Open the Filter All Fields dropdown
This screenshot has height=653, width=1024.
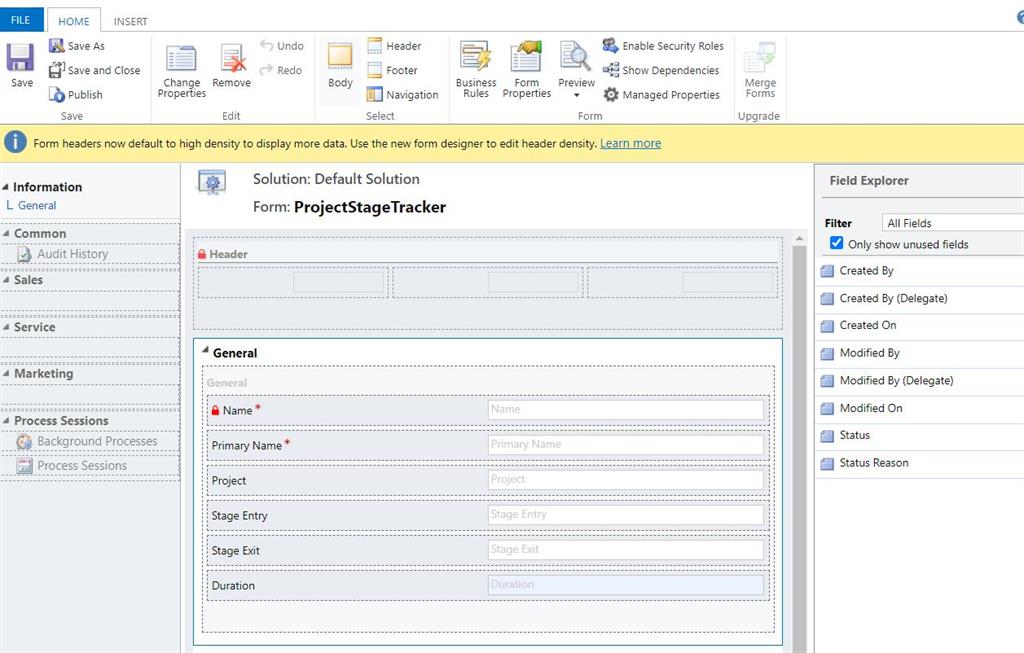point(953,223)
